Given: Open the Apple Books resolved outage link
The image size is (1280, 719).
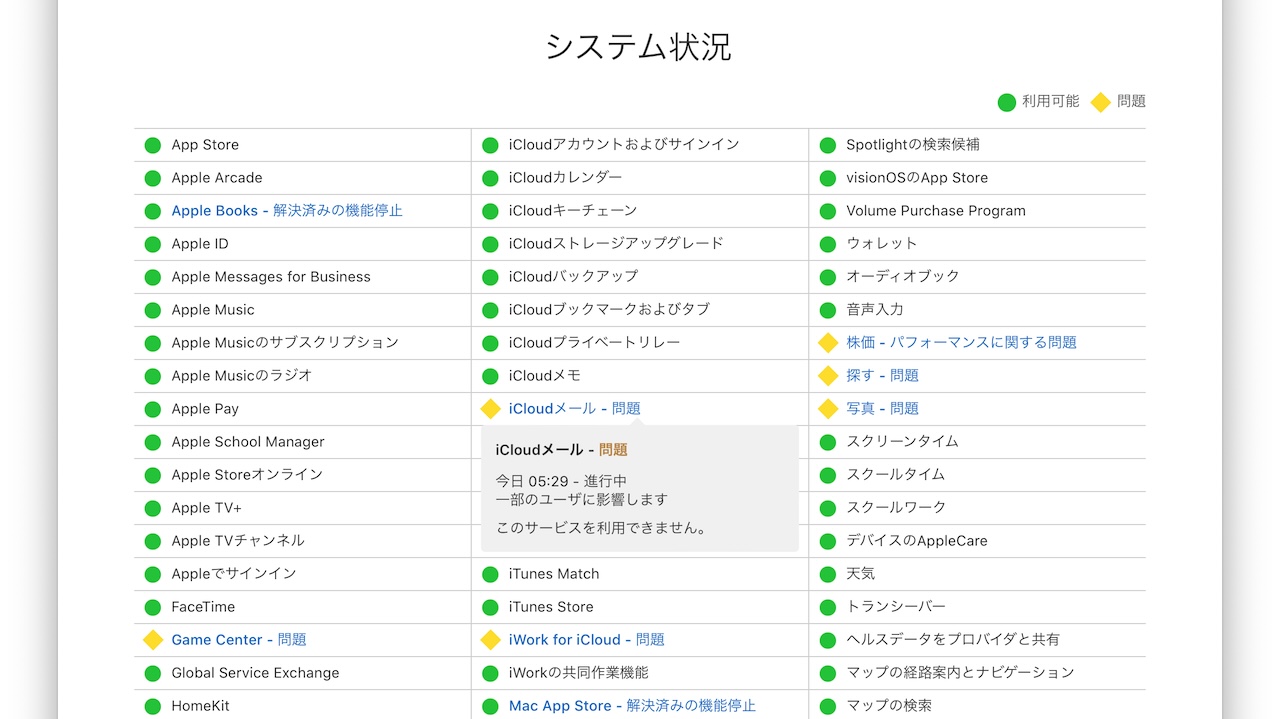Looking at the screenshot, I should [x=287, y=211].
